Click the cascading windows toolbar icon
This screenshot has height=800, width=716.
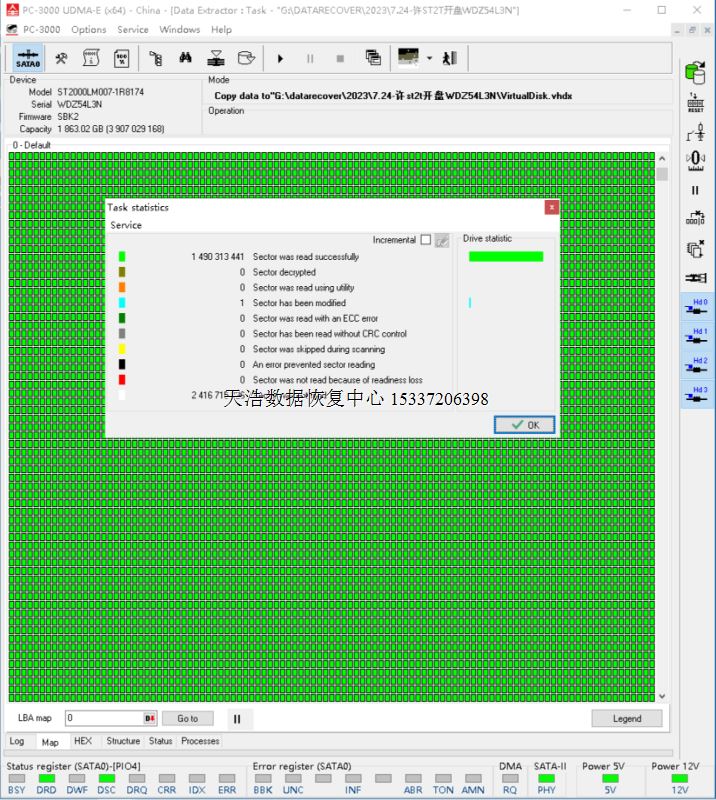pos(373,58)
